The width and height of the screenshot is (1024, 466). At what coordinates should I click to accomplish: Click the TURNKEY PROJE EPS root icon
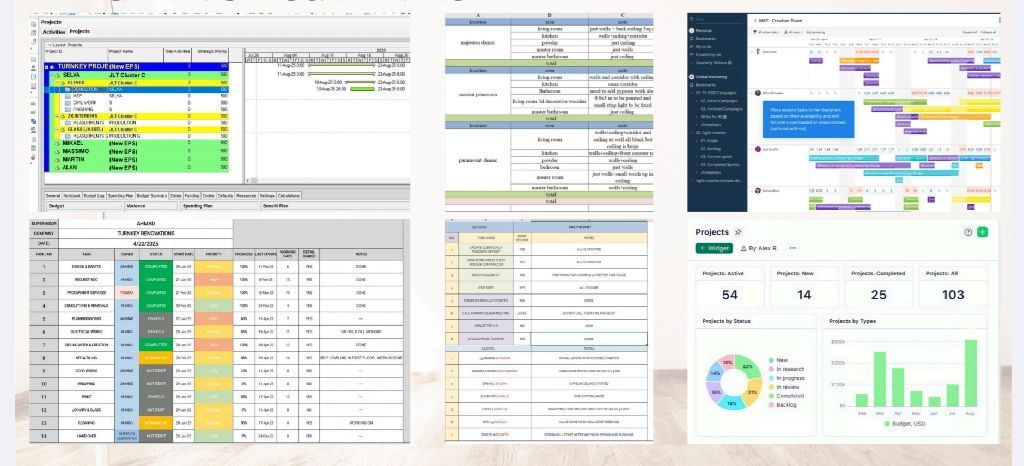[53, 66]
